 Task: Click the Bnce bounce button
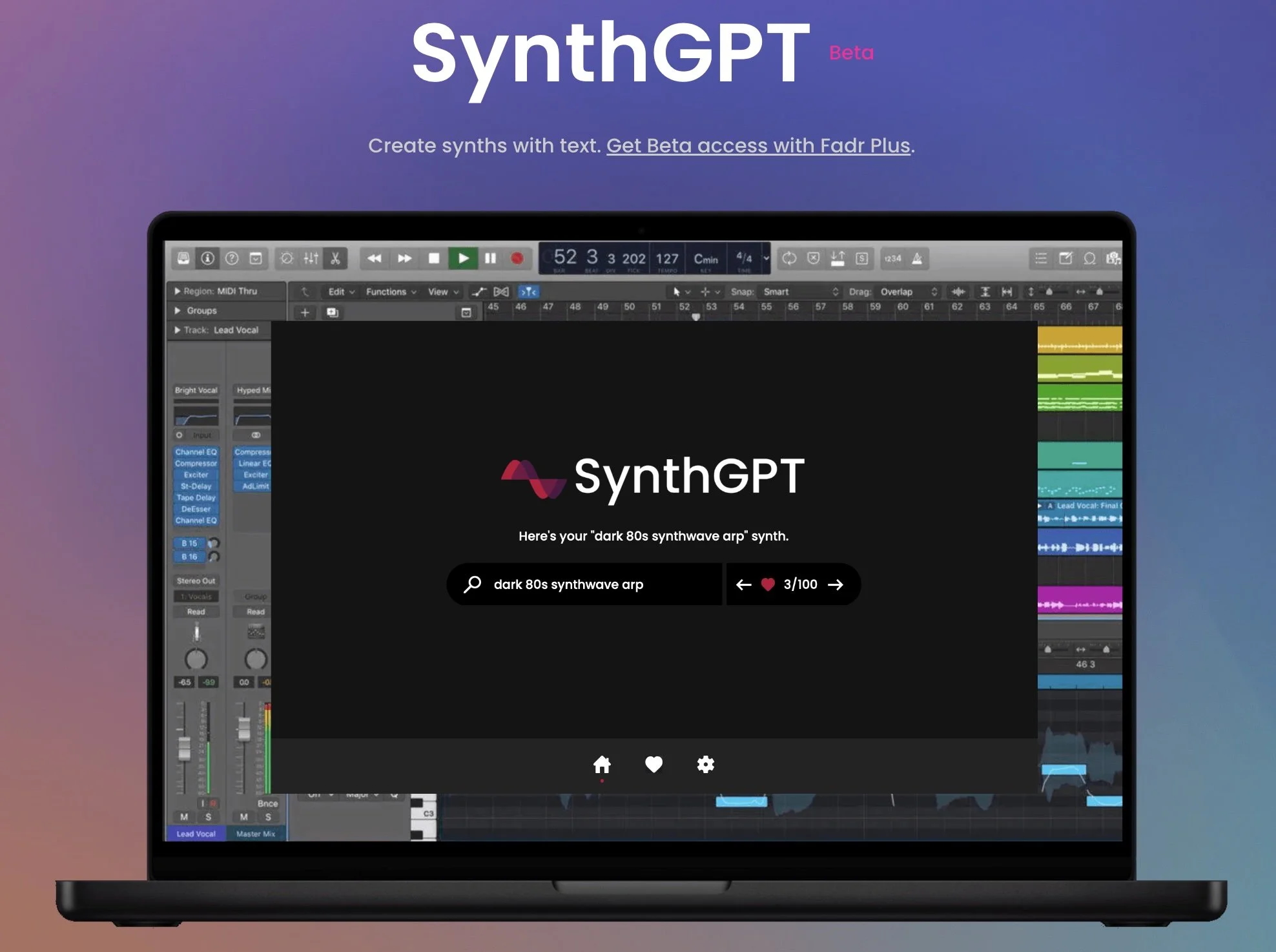click(x=267, y=803)
